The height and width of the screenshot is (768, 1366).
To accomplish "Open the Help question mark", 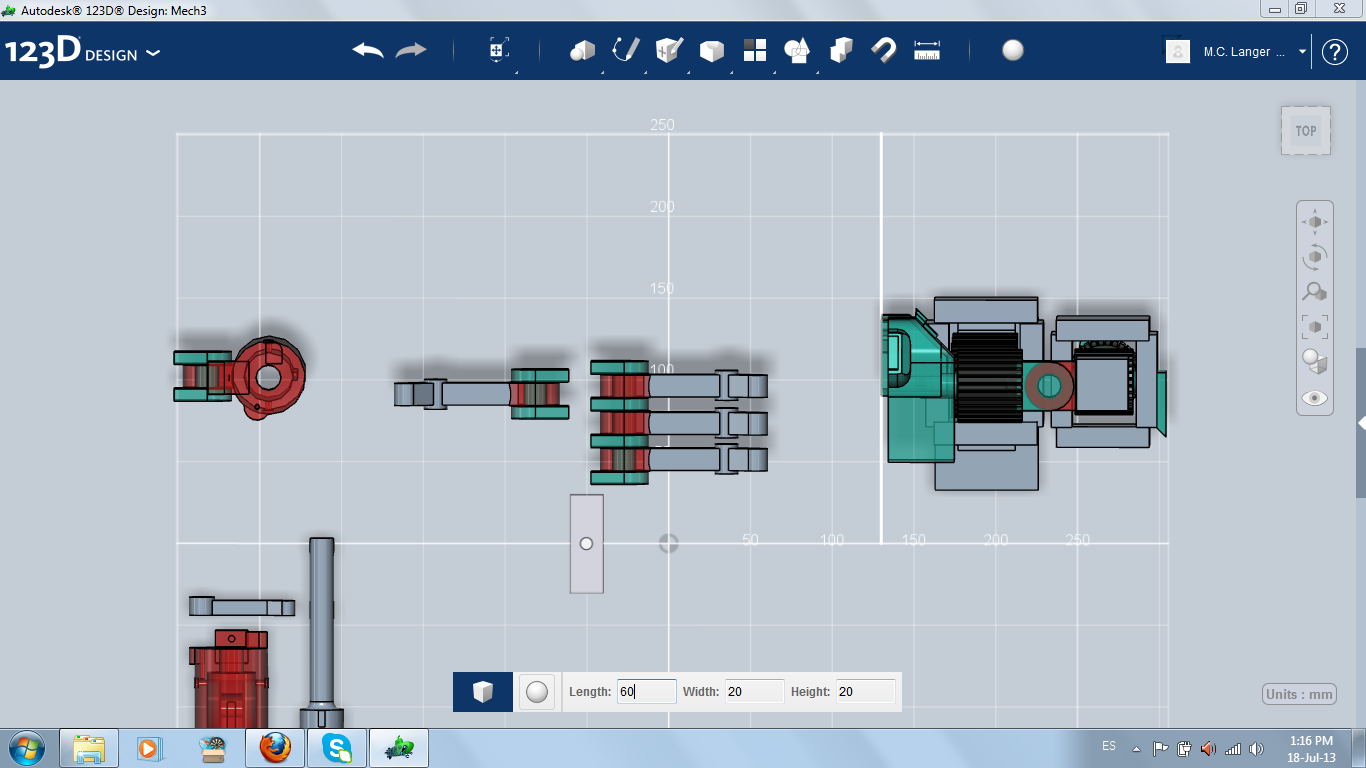I will 1335,52.
